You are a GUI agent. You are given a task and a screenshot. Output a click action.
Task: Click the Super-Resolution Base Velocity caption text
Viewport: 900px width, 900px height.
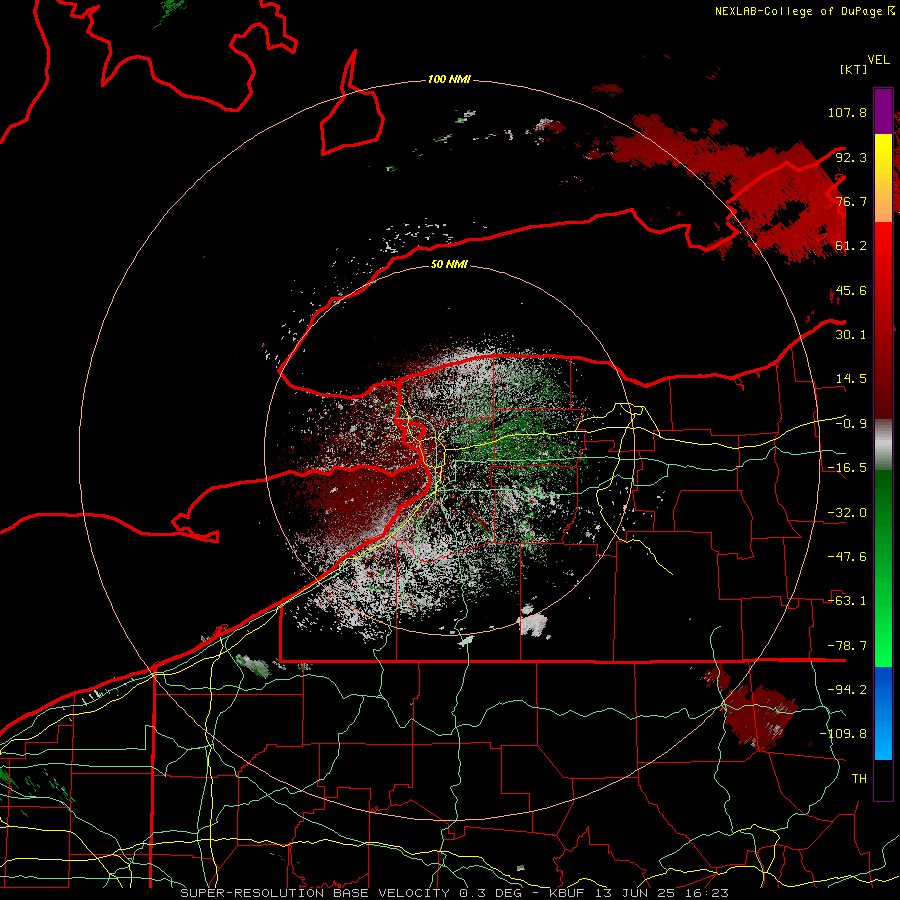click(455, 893)
